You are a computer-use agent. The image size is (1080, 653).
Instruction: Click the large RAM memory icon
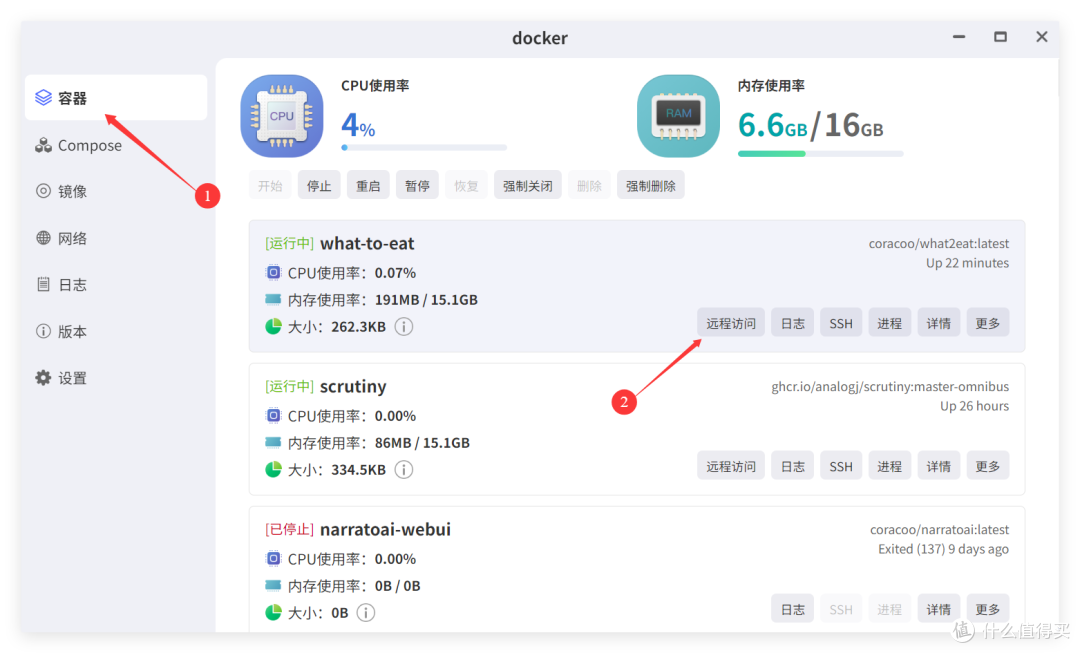coord(678,116)
